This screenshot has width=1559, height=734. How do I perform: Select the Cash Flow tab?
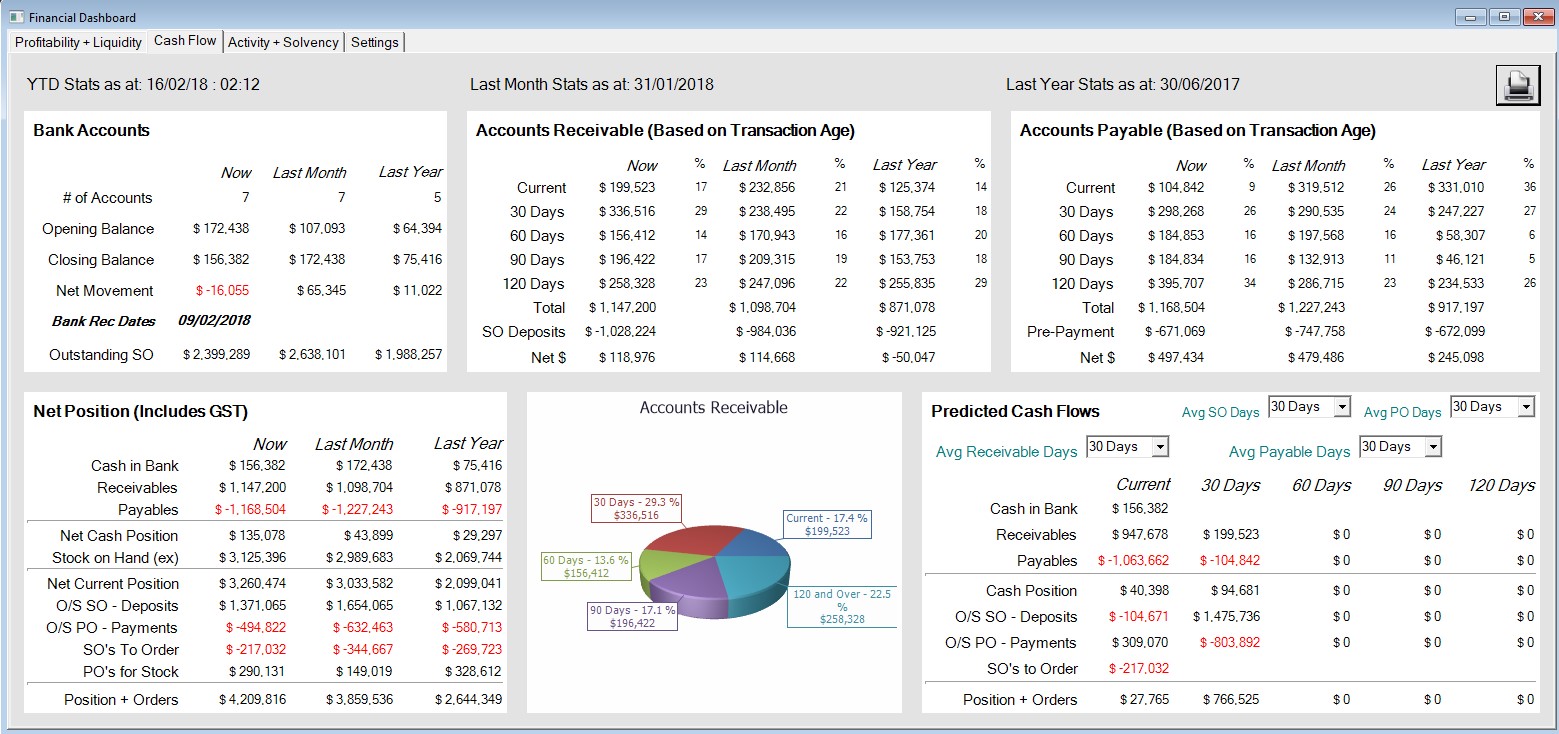click(x=185, y=41)
